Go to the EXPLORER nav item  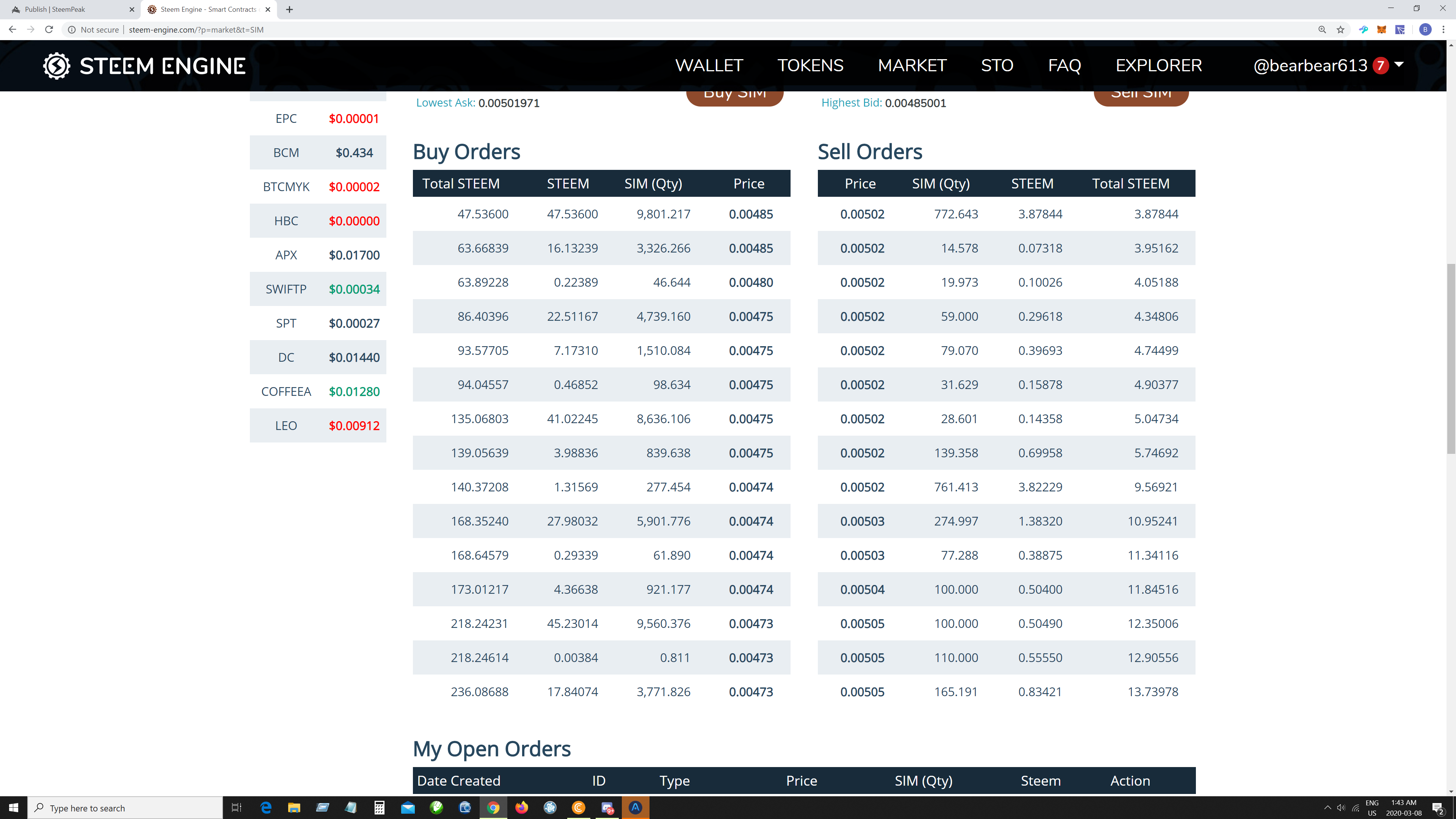coord(1158,66)
